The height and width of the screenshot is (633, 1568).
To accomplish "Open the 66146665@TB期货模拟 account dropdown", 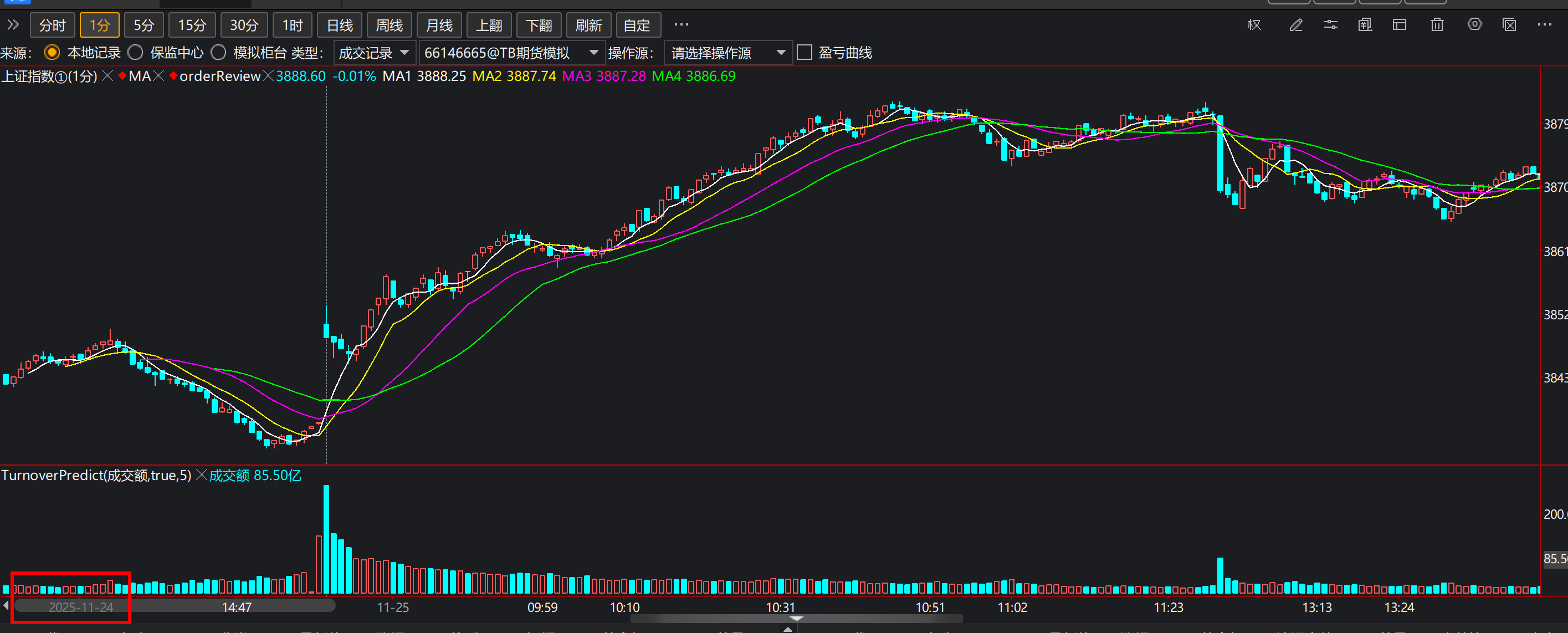I will pyautogui.click(x=511, y=53).
